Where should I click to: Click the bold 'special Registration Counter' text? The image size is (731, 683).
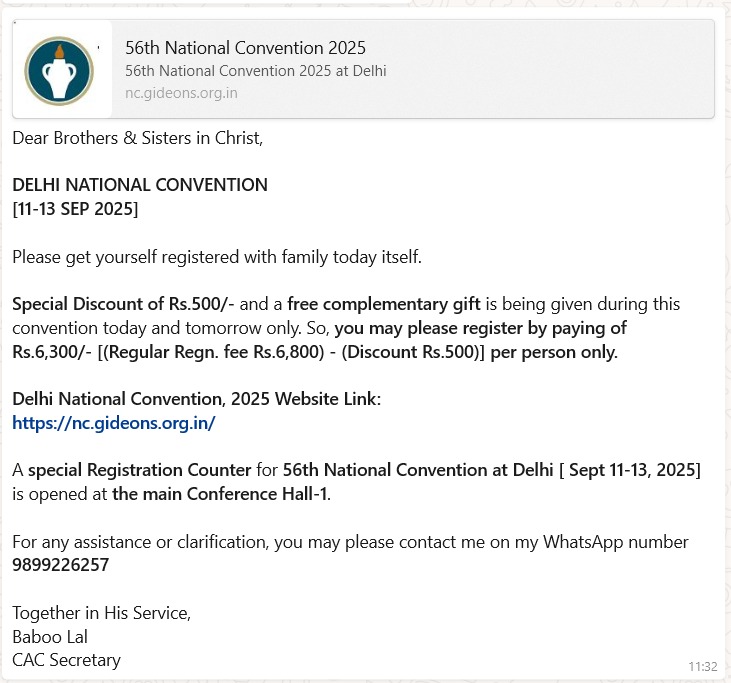(139, 470)
